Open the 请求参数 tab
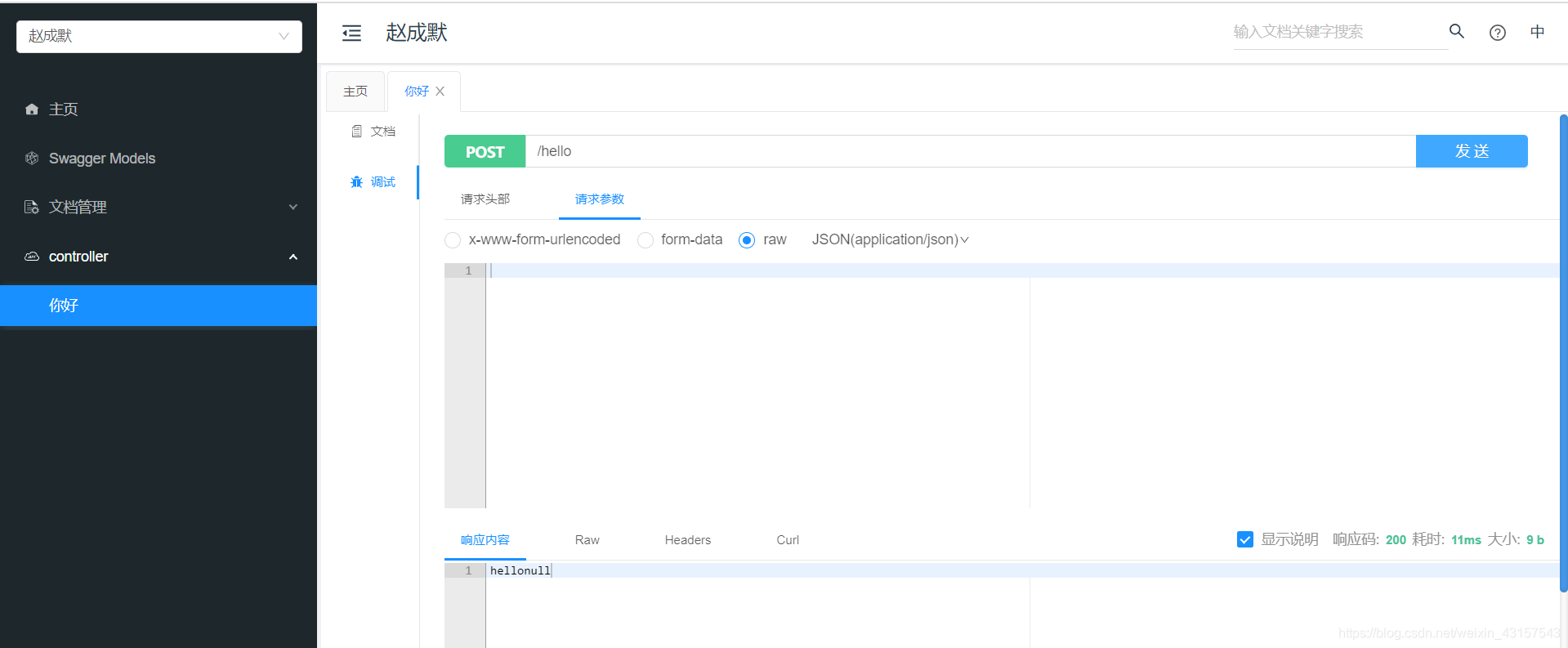 tap(600, 199)
